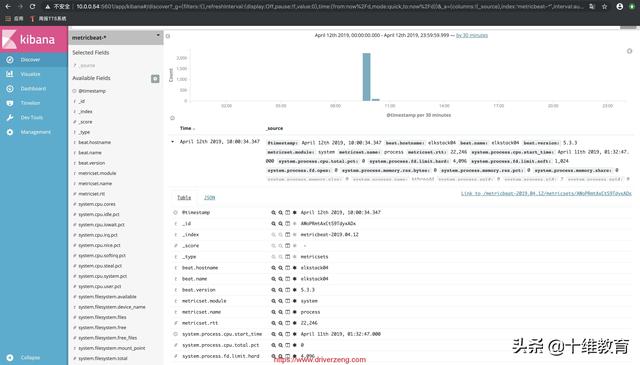This screenshot has width=640, height=365.
Task: Filter for existence of metricset.name field
Action: click(295, 312)
